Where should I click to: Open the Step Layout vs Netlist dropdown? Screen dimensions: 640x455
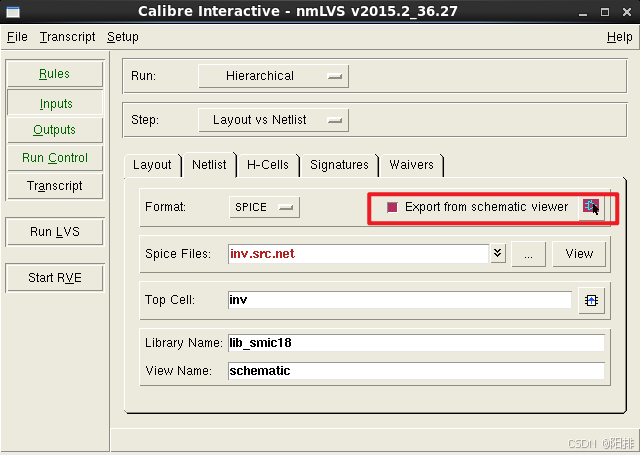273,120
